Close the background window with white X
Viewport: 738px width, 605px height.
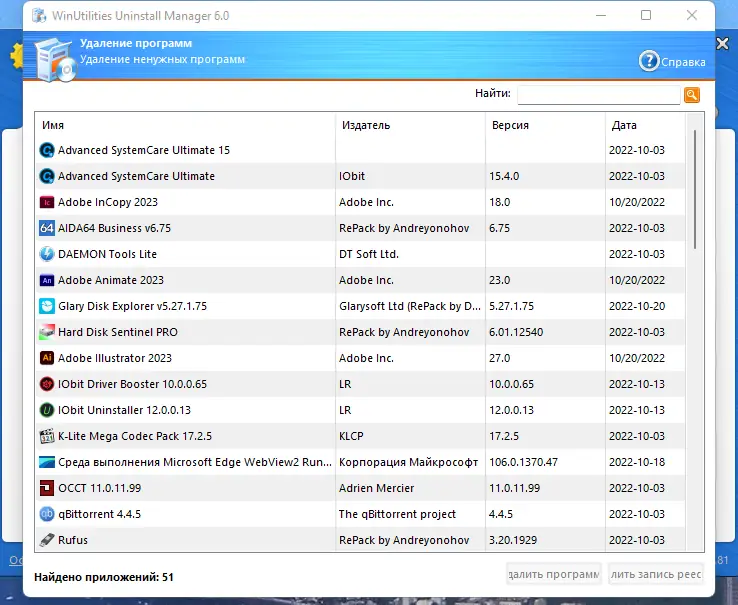click(722, 44)
